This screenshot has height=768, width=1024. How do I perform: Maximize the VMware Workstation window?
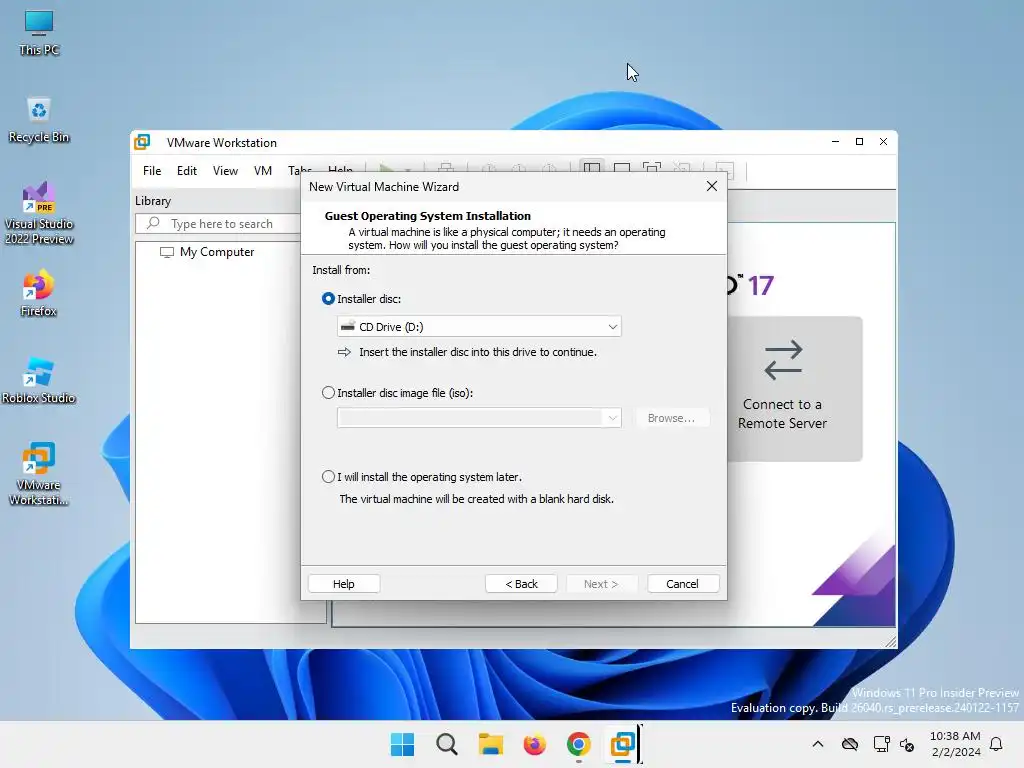[859, 142]
